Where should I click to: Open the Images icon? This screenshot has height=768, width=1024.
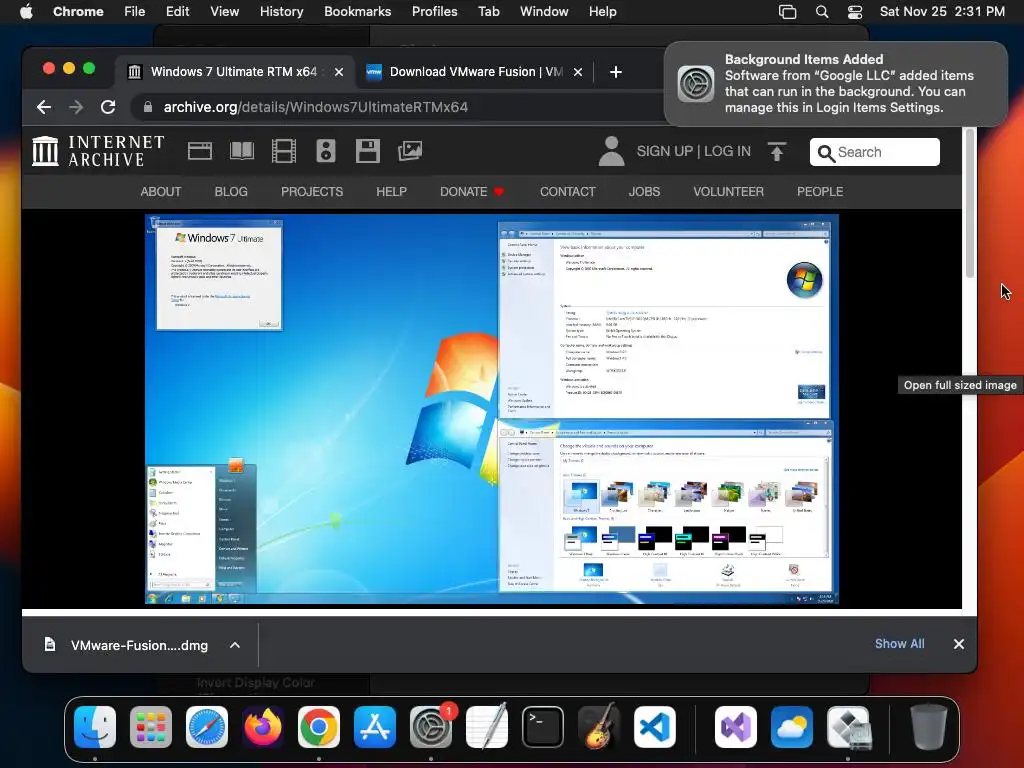pyautogui.click(x=410, y=151)
